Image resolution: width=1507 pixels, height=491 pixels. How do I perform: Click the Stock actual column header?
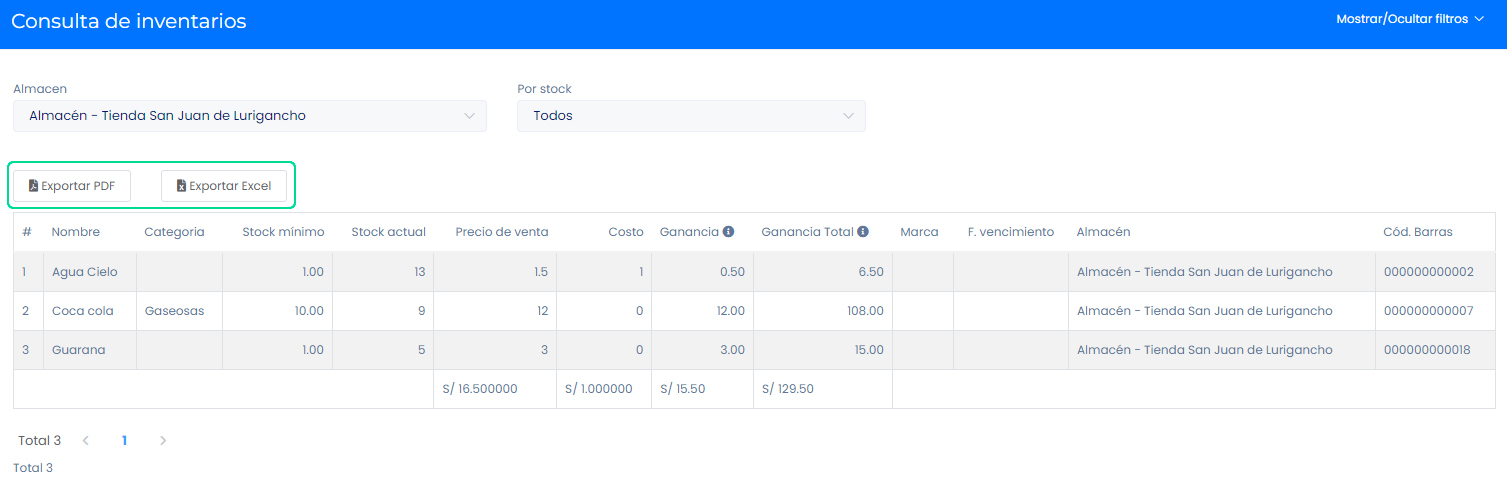(x=388, y=232)
